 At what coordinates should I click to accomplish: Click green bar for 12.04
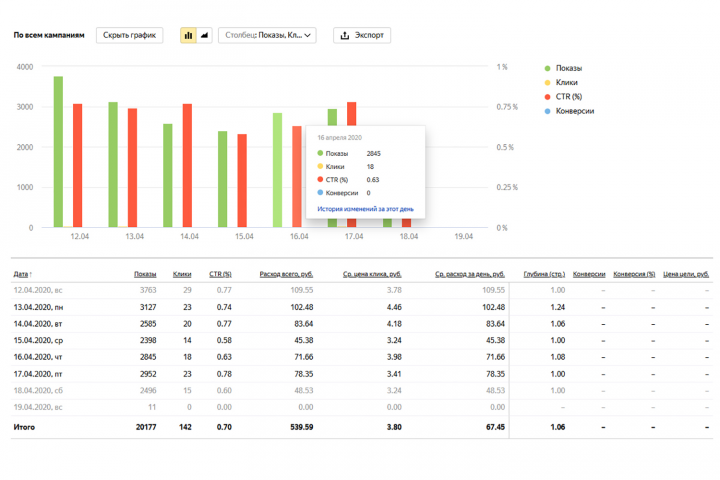point(58,152)
